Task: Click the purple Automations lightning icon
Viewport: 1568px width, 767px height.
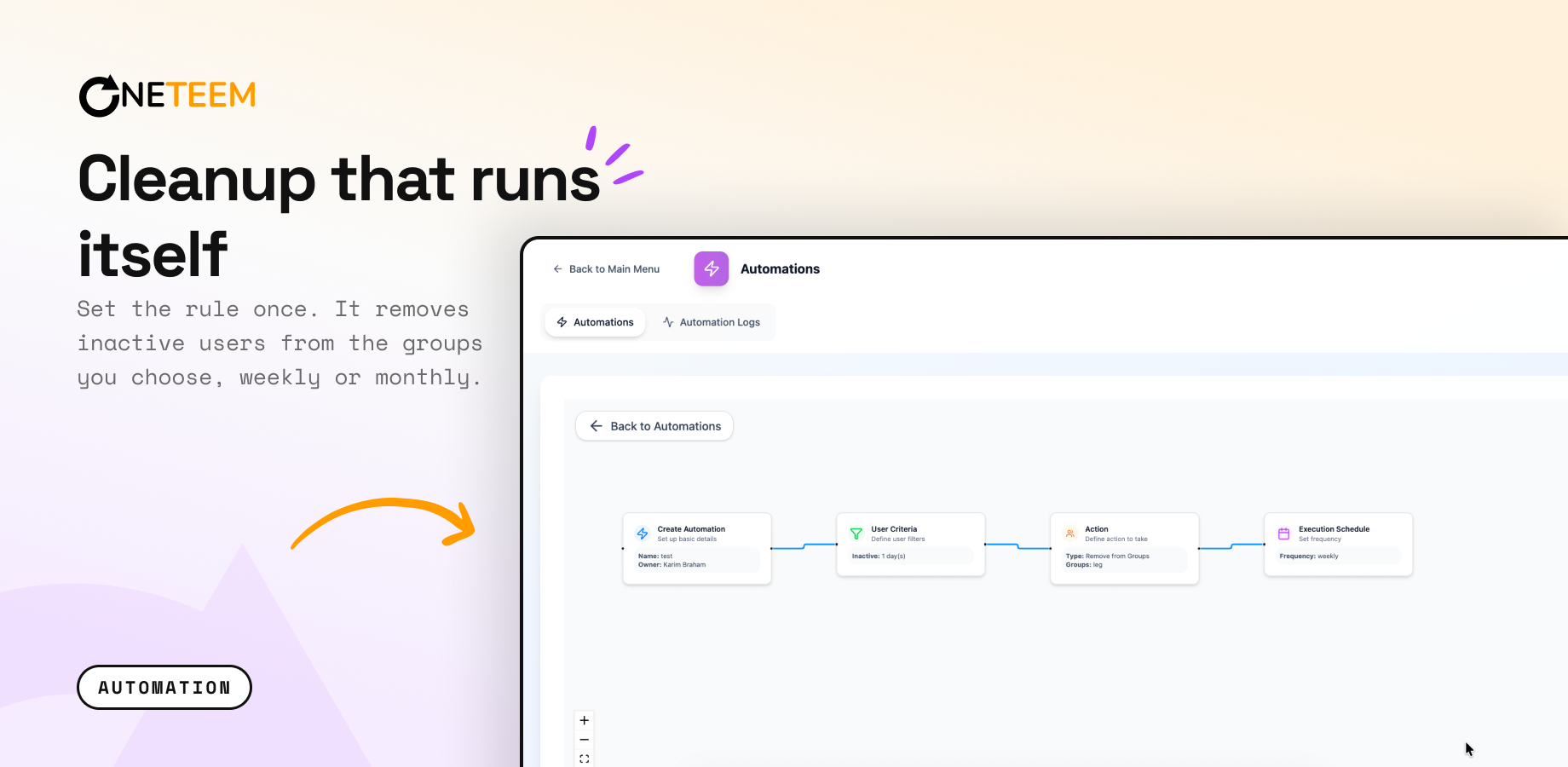Action: [x=711, y=268]
